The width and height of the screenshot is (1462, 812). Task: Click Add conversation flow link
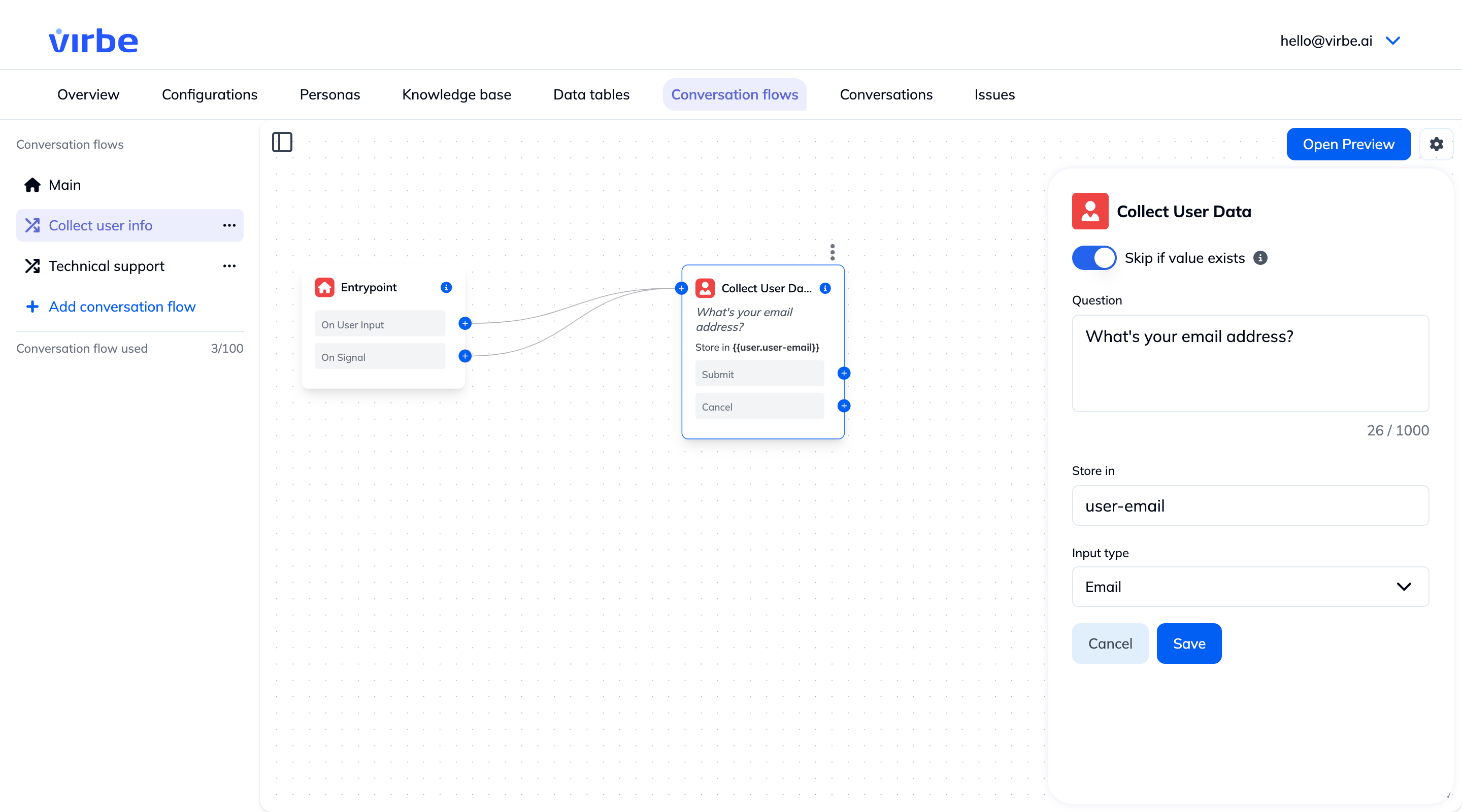(121, 307)
